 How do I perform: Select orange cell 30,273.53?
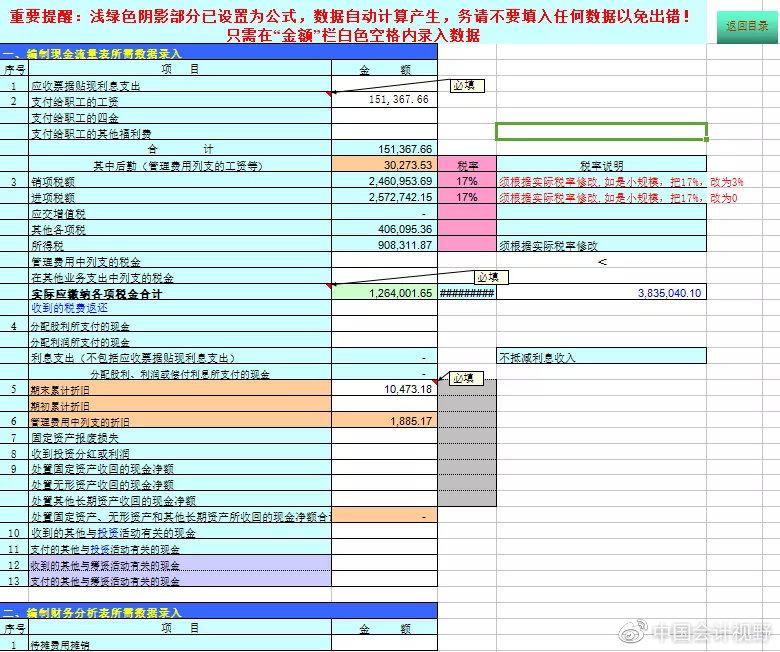(385, 164)
